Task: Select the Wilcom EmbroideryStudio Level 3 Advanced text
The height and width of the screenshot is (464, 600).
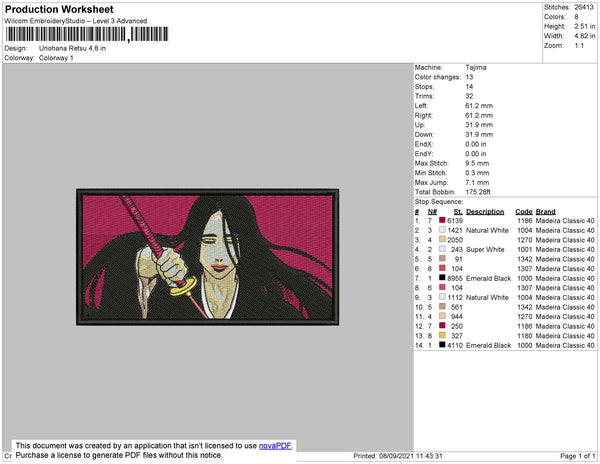Action: point(76,21)
